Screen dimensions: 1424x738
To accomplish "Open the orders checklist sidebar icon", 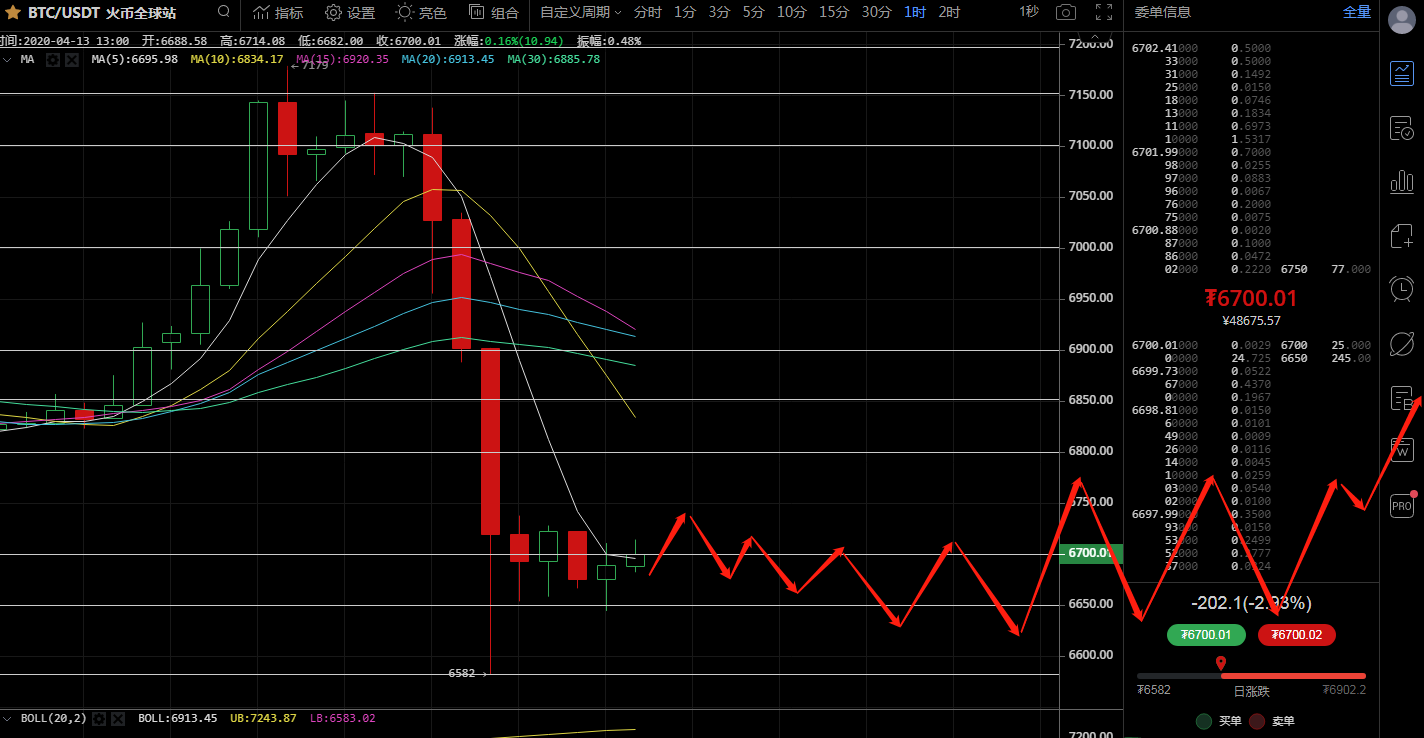I will [1402, 127].
